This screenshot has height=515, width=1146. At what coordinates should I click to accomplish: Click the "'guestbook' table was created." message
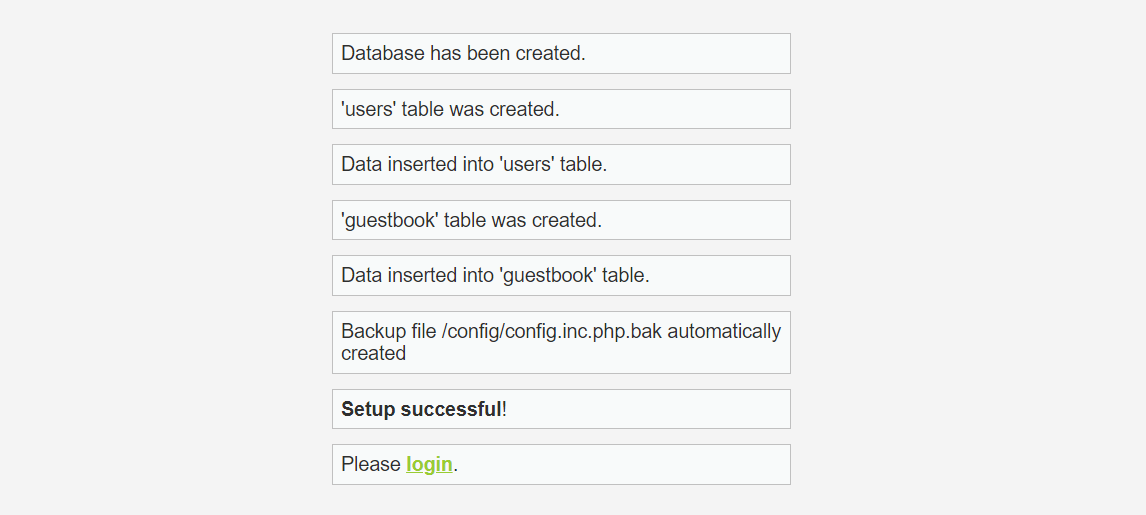pos(471,220)
